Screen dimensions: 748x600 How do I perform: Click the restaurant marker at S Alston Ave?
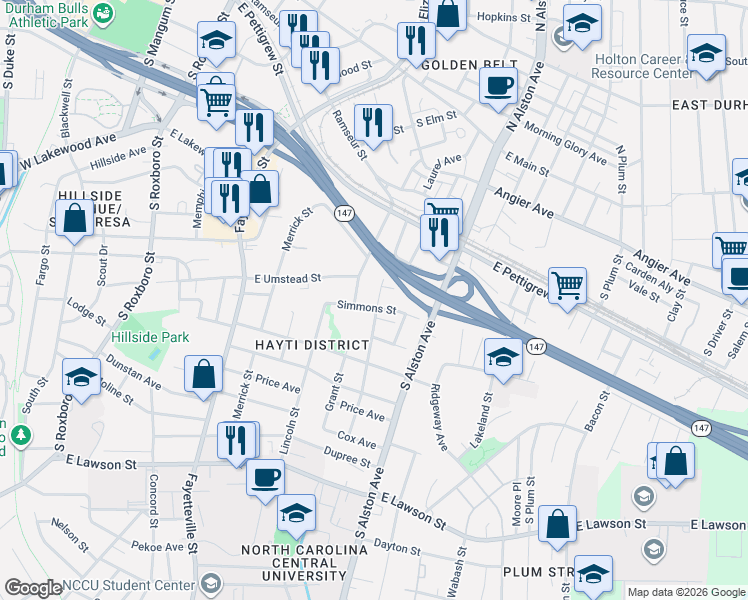point(439,236)
